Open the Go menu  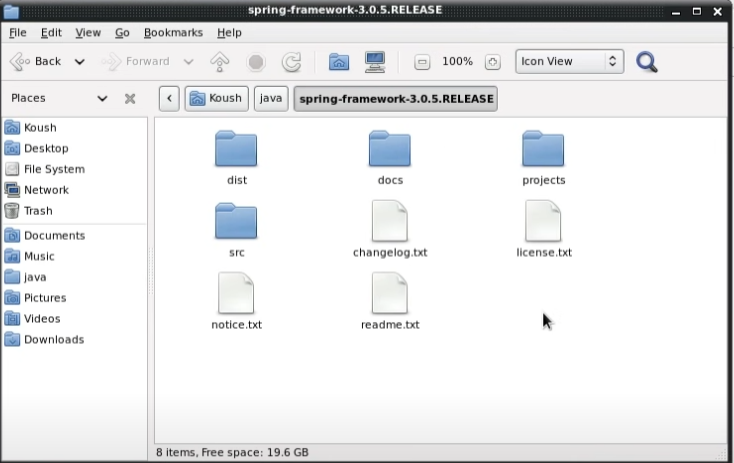(122, 33)
